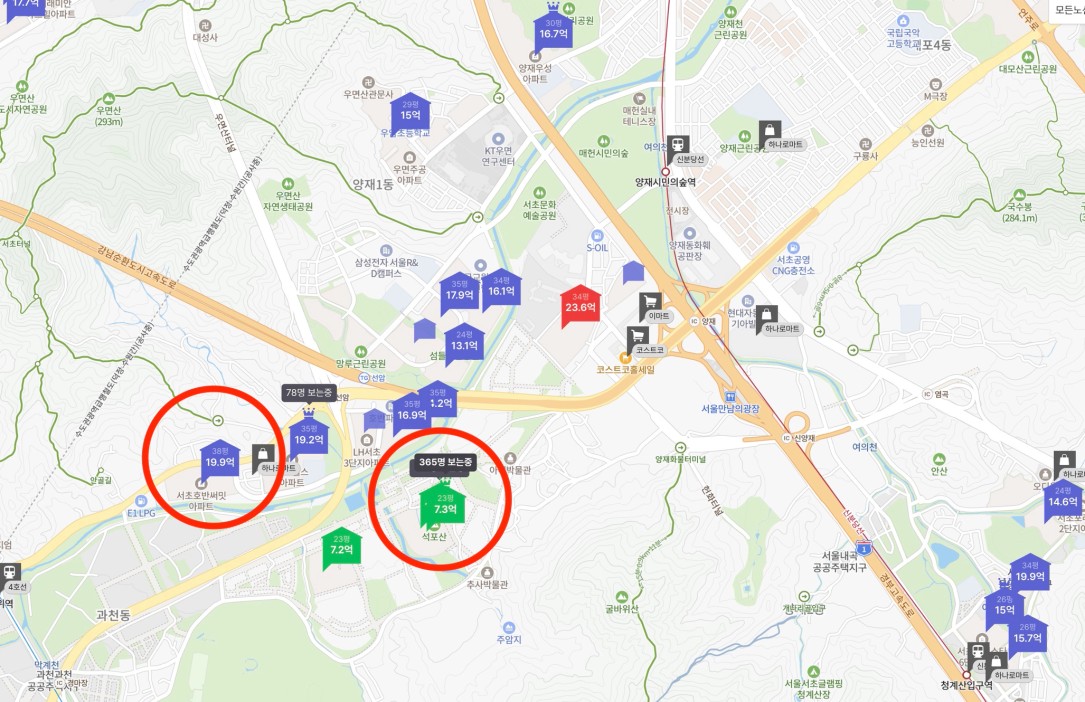This screenshot has width=1085, height=702.
Task: Select the 14.6억 marker on right edge
Action: pyautogui.click(x=1064, y=499)
